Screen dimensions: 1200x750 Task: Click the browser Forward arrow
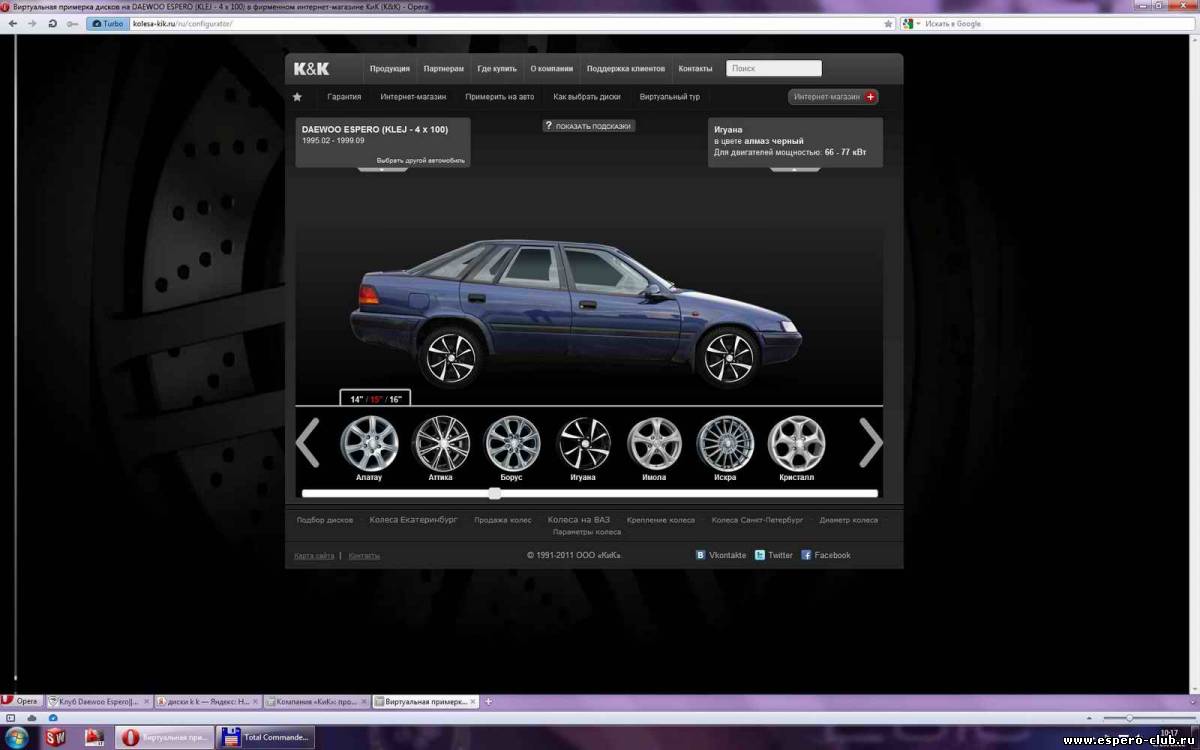32,23
